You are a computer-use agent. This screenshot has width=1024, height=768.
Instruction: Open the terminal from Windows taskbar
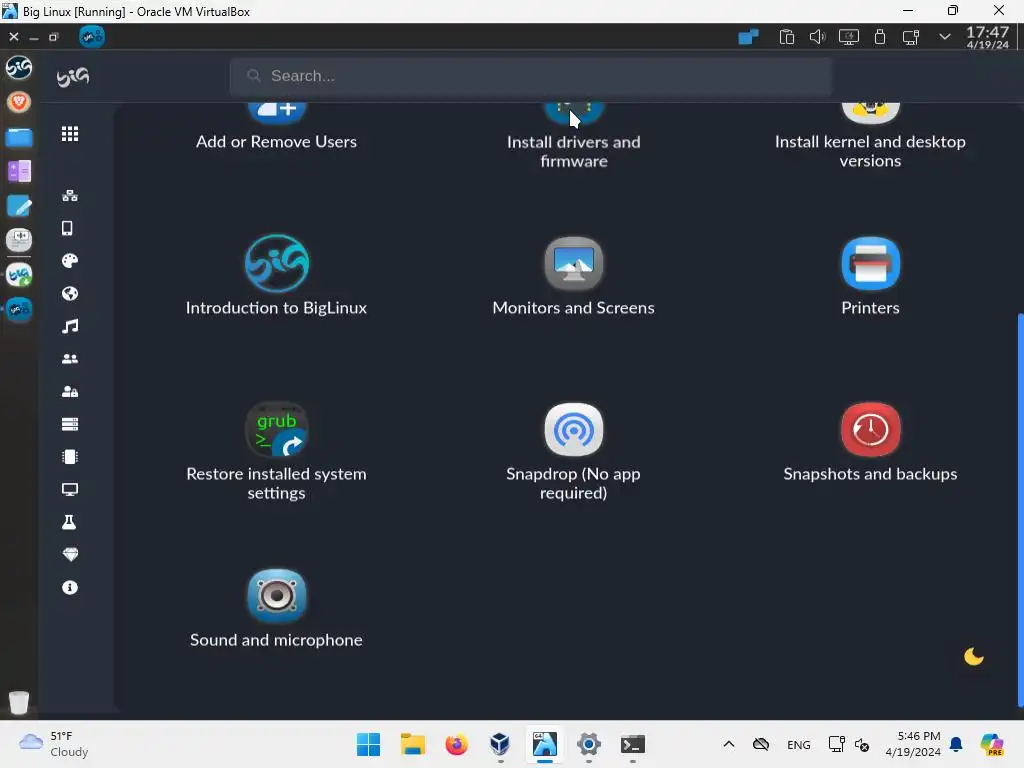633,744
